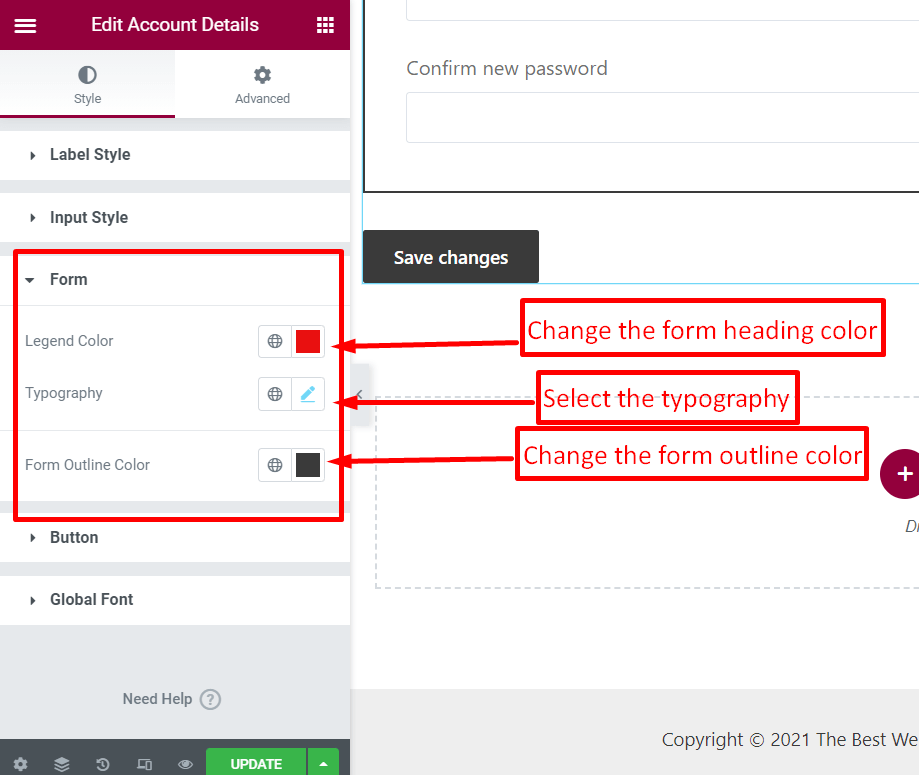The image size is (919, 775).
Task: Toggle global color for Form Outline Color
Action: (275, 465)
